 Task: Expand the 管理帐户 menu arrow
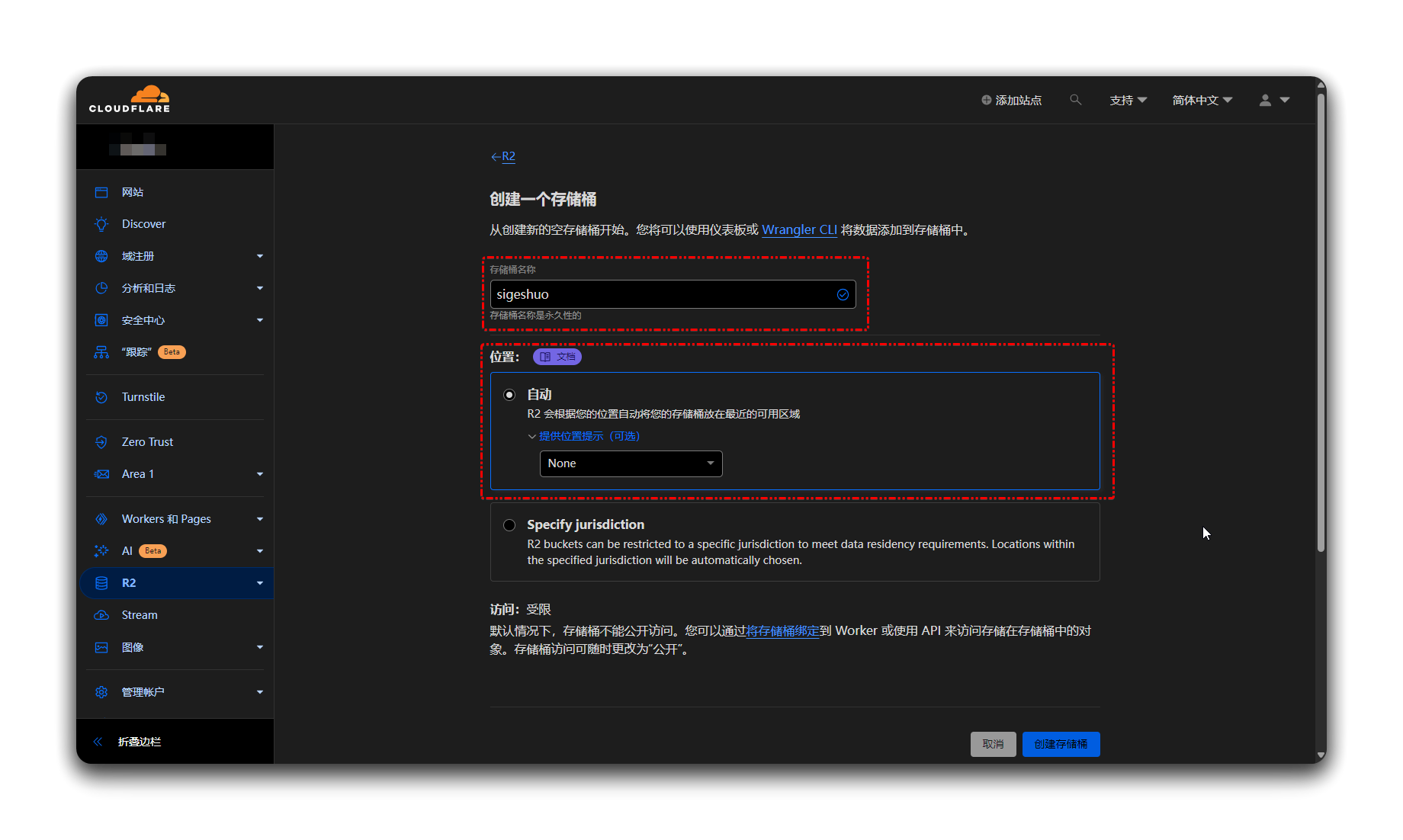click(x=260, y=692)
